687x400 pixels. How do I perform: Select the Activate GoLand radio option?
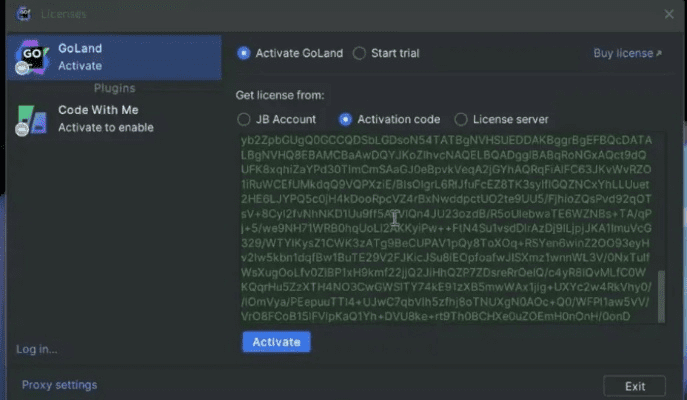coord(243,53)
